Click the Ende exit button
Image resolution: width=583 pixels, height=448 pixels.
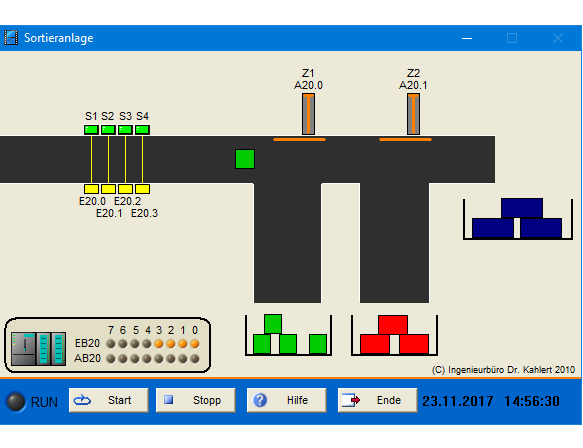(377, 400)
